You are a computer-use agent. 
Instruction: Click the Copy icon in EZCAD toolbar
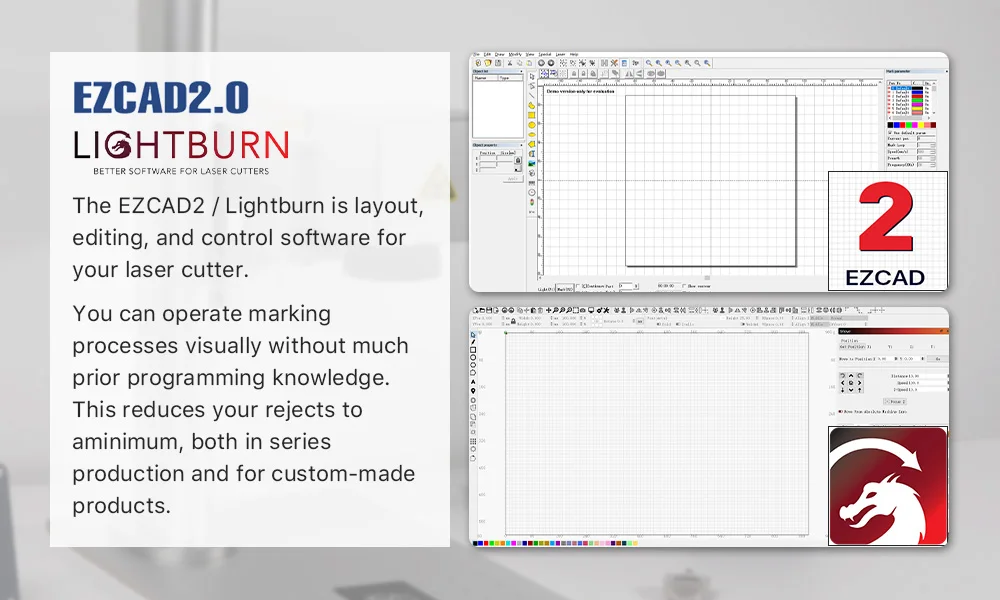pyautogui.click(x=520, y=63)
